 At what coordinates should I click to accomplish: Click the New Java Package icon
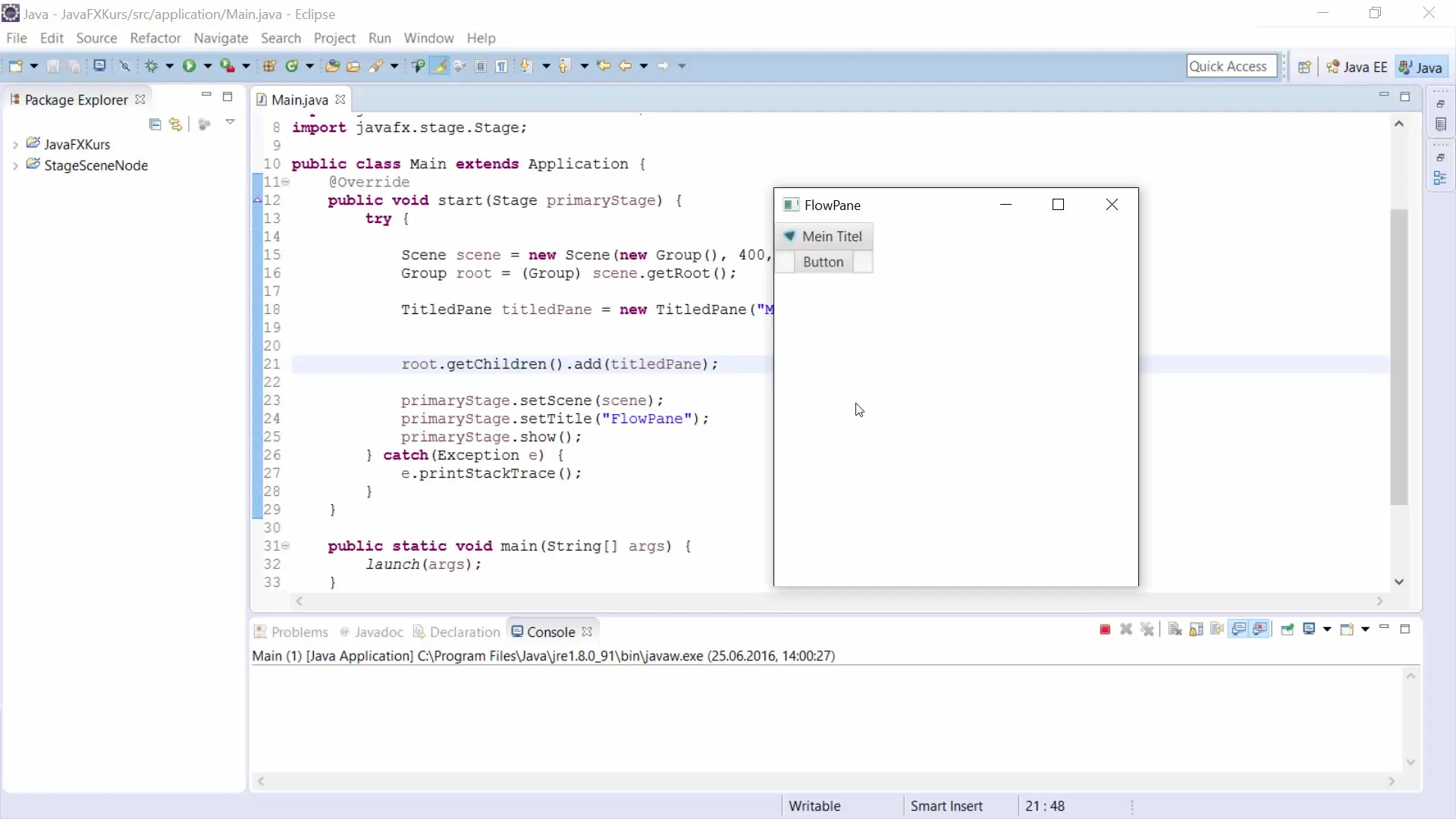[269, 66]
